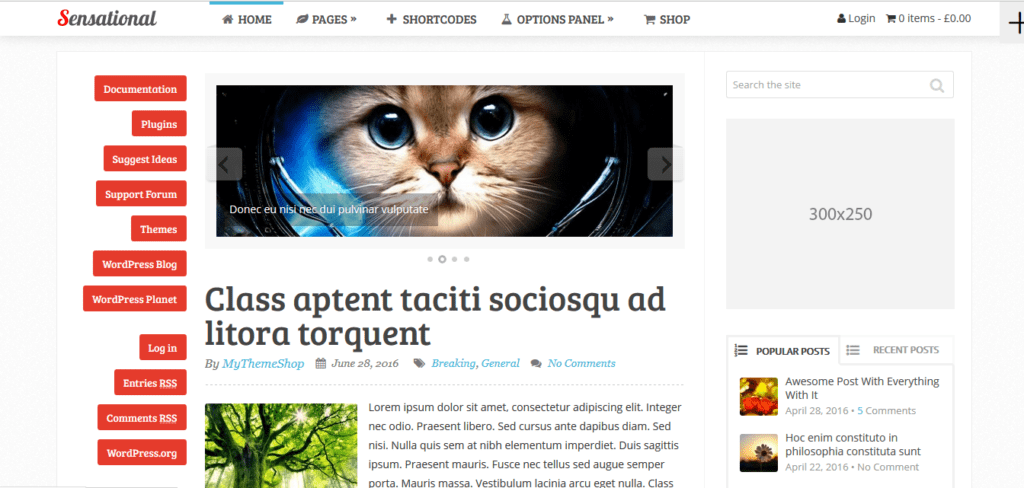Click the WordPress.org button

tap(142, 453)
